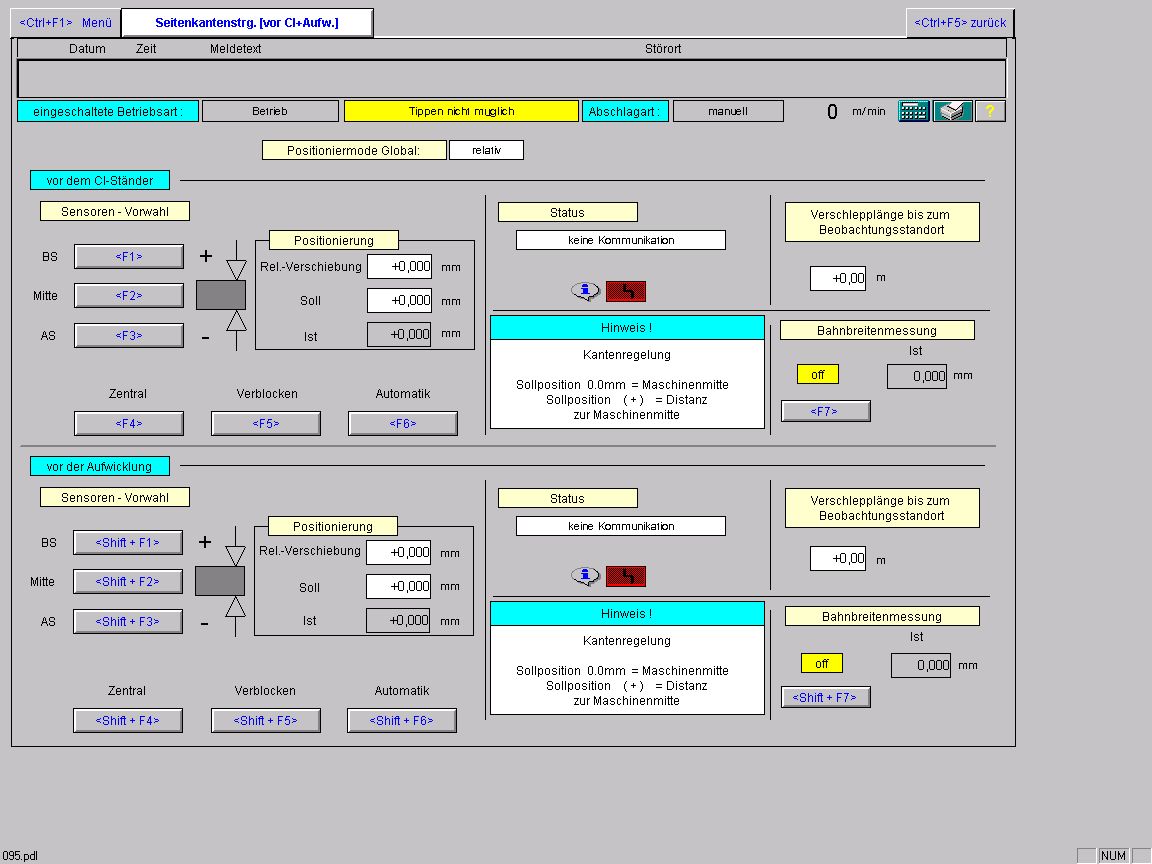Click manuell Abschlagart field
Viewport: 1152px width, 864px height.
(x=728, y=111)
